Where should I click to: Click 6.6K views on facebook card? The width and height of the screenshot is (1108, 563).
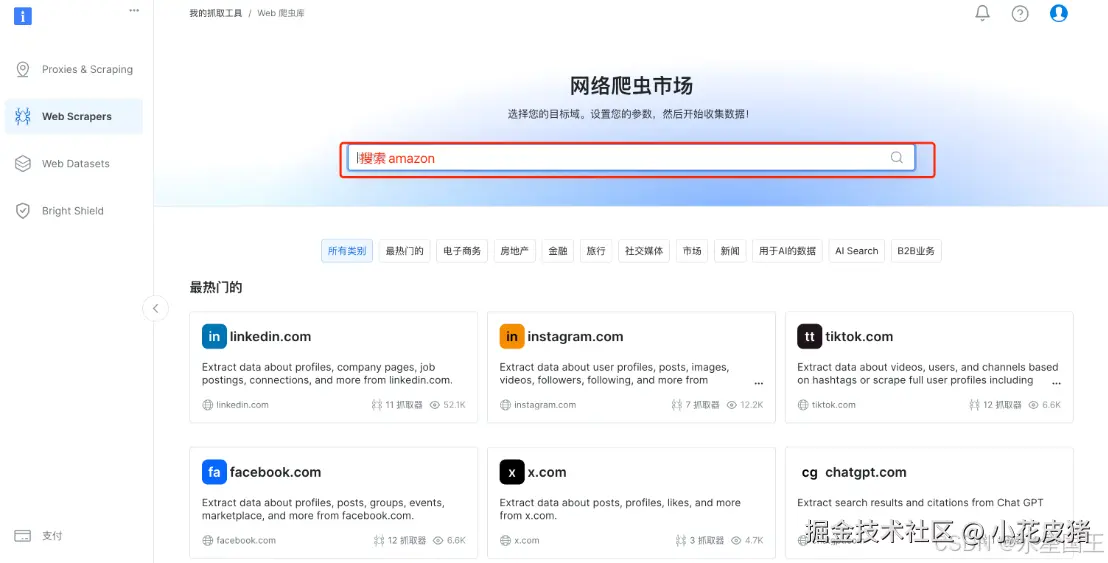(449, 540)
